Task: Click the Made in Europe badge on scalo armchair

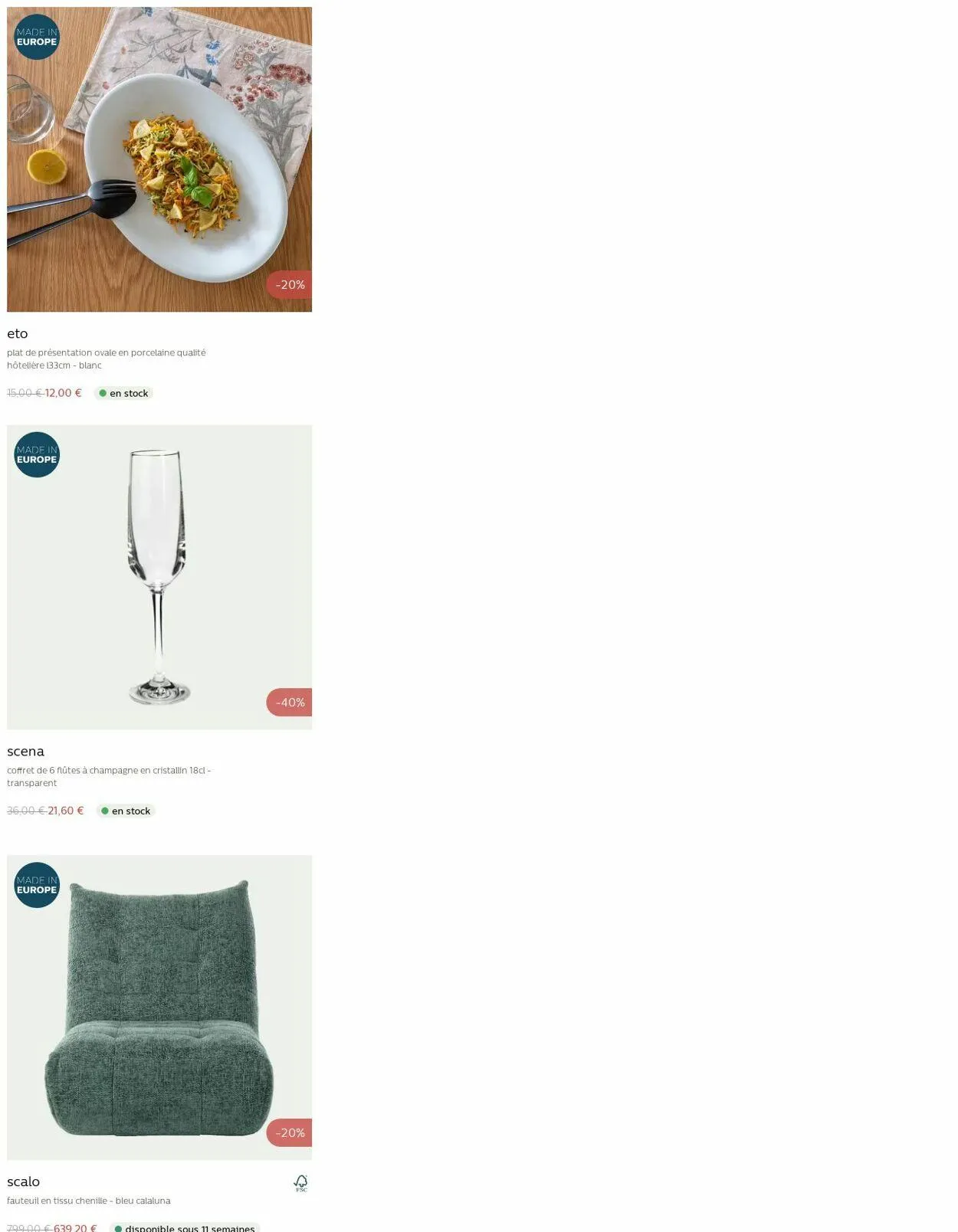Action: click(x=37, y=885)
